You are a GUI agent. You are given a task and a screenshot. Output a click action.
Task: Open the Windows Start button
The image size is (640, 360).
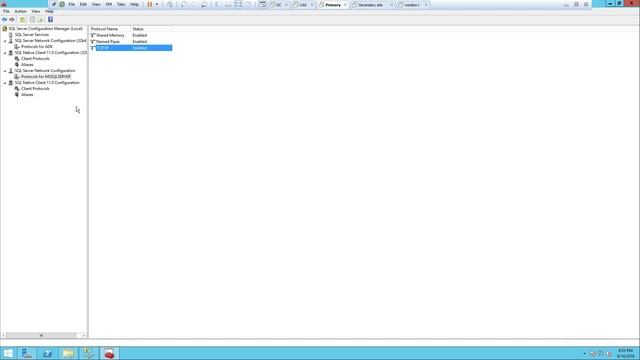click(8, 353)
